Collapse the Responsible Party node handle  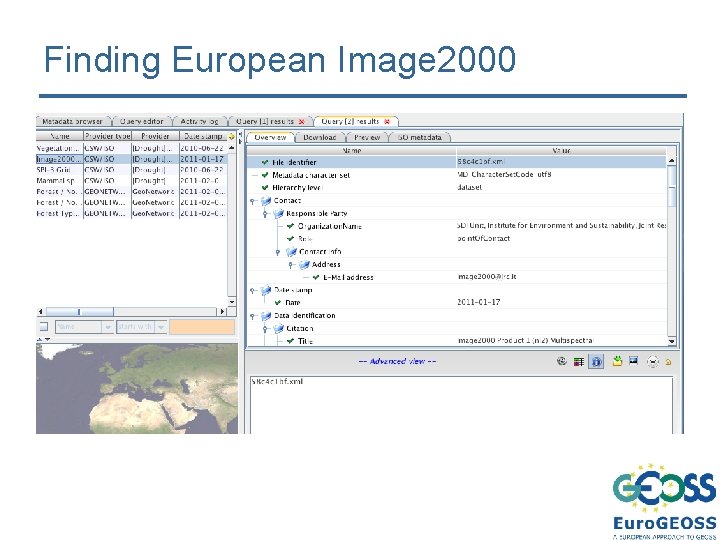[x=265, y=214]
